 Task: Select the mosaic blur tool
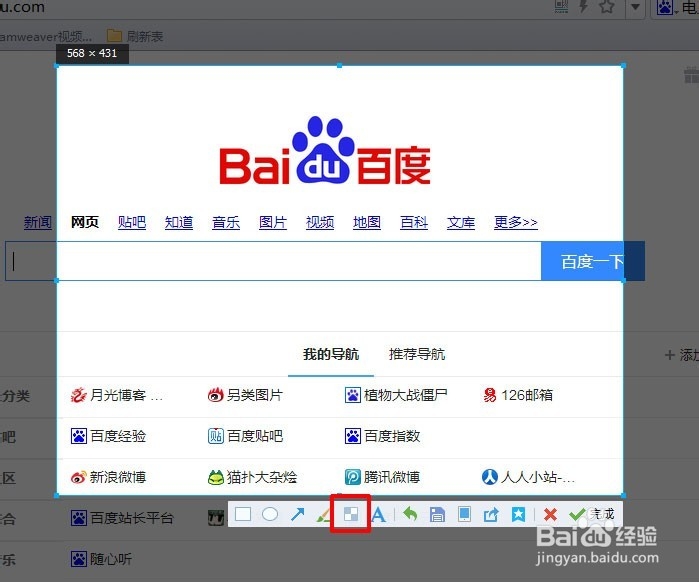(351, 514)
